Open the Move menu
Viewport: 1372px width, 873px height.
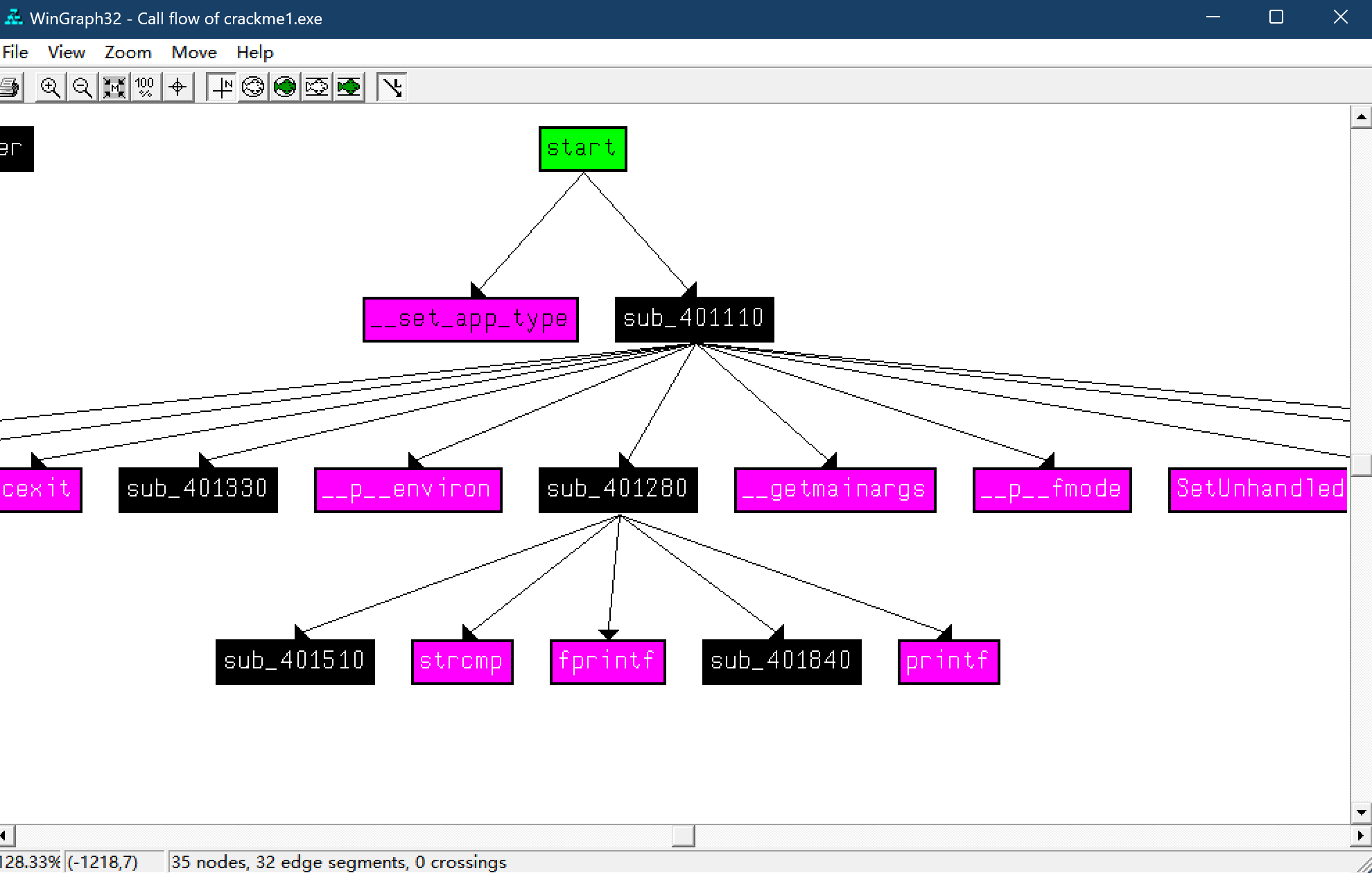pos(194,53)
